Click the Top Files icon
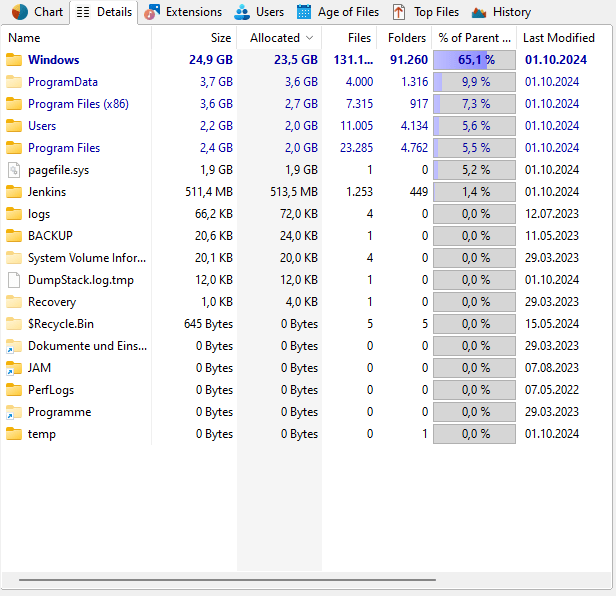Screen dimensions: 616x596 tap(400, 12)
